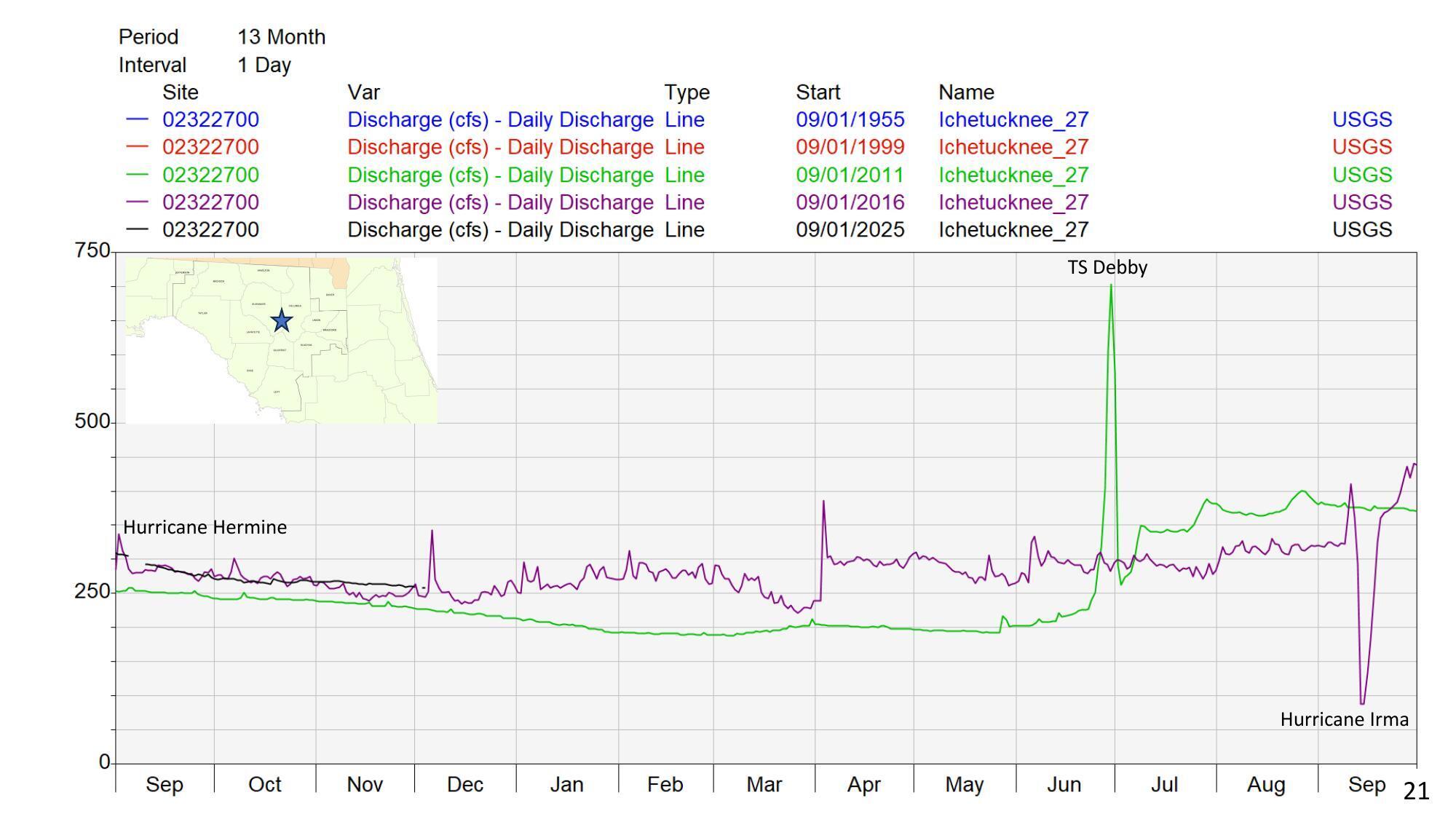Click the Hurricane Hermine annotation label

(x=205, y=527)
